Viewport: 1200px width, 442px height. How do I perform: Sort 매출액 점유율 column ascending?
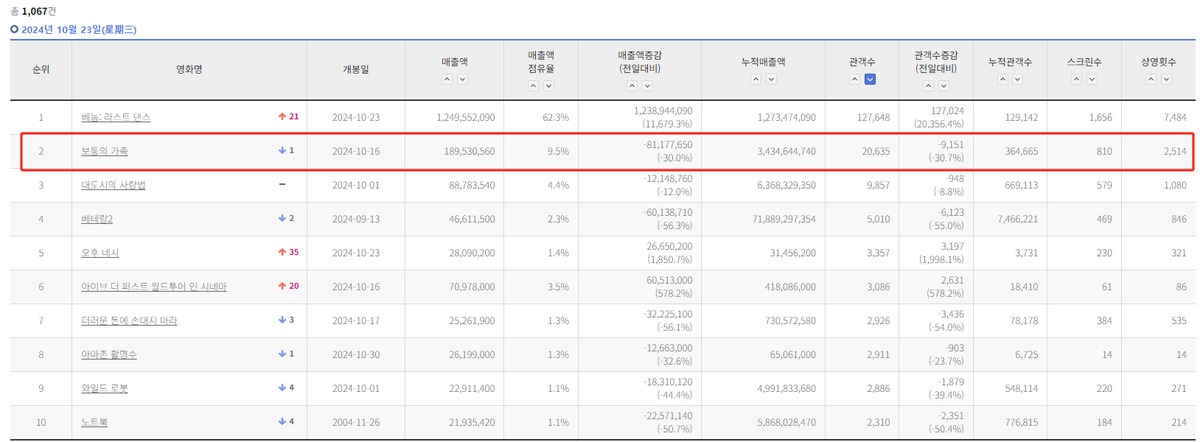[533, 85]
